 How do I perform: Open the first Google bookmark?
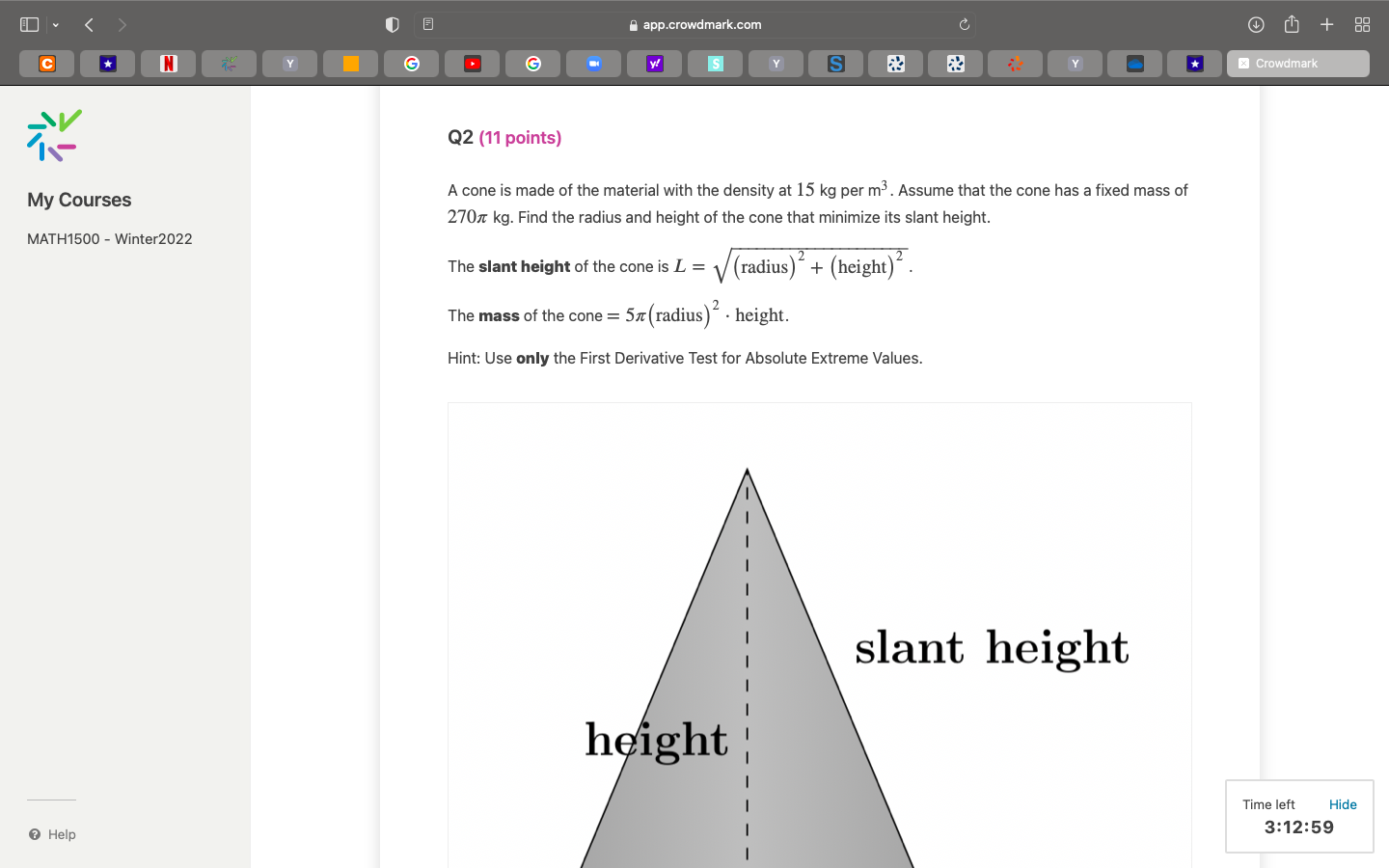click(411, 63)
